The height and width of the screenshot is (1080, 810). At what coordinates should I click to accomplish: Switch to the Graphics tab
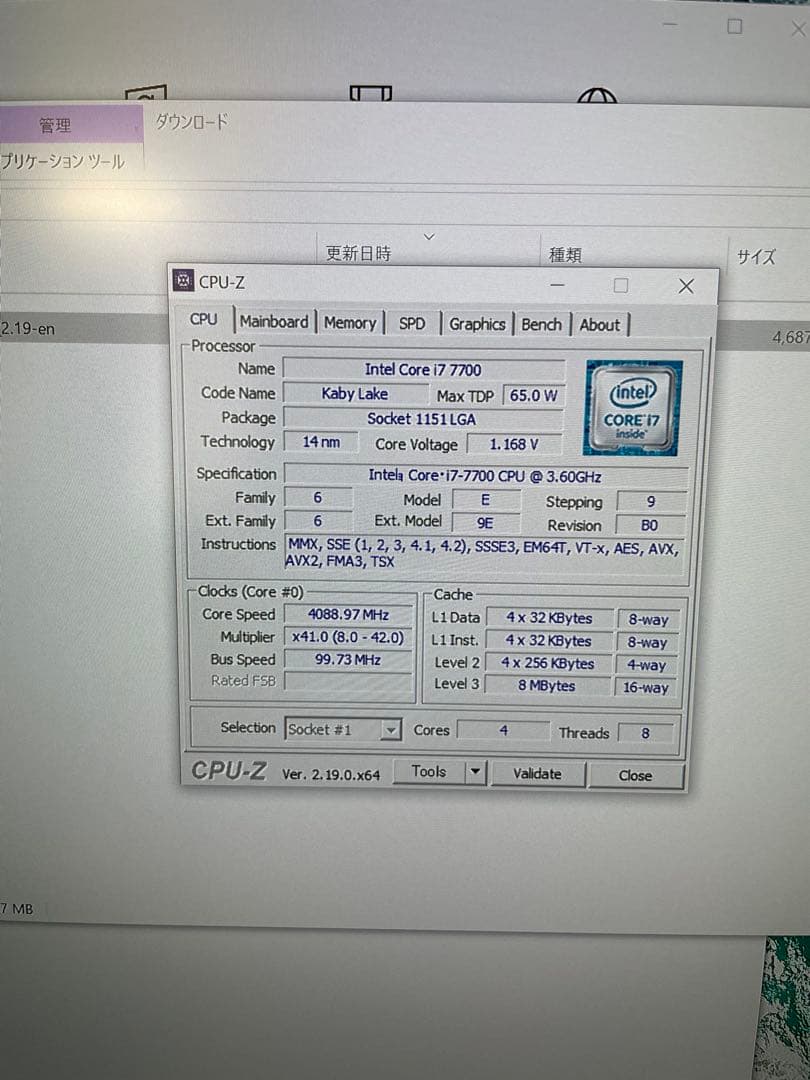[477, 324]
